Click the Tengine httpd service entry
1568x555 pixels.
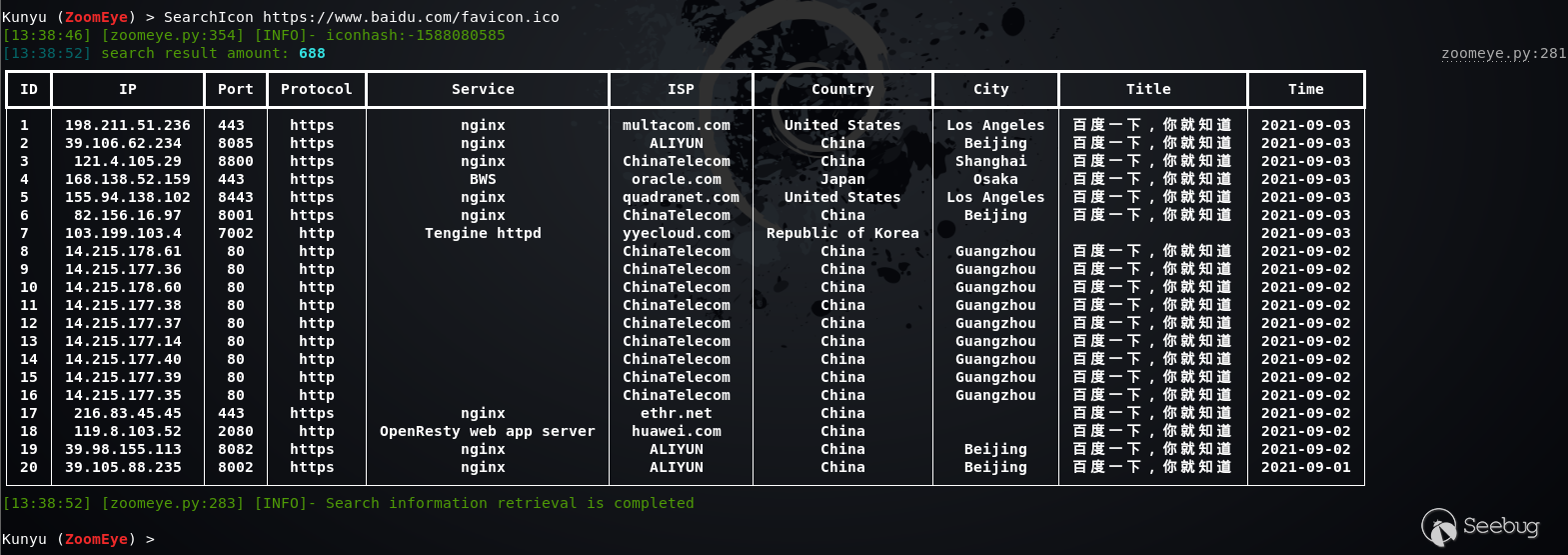pos(483,233)
